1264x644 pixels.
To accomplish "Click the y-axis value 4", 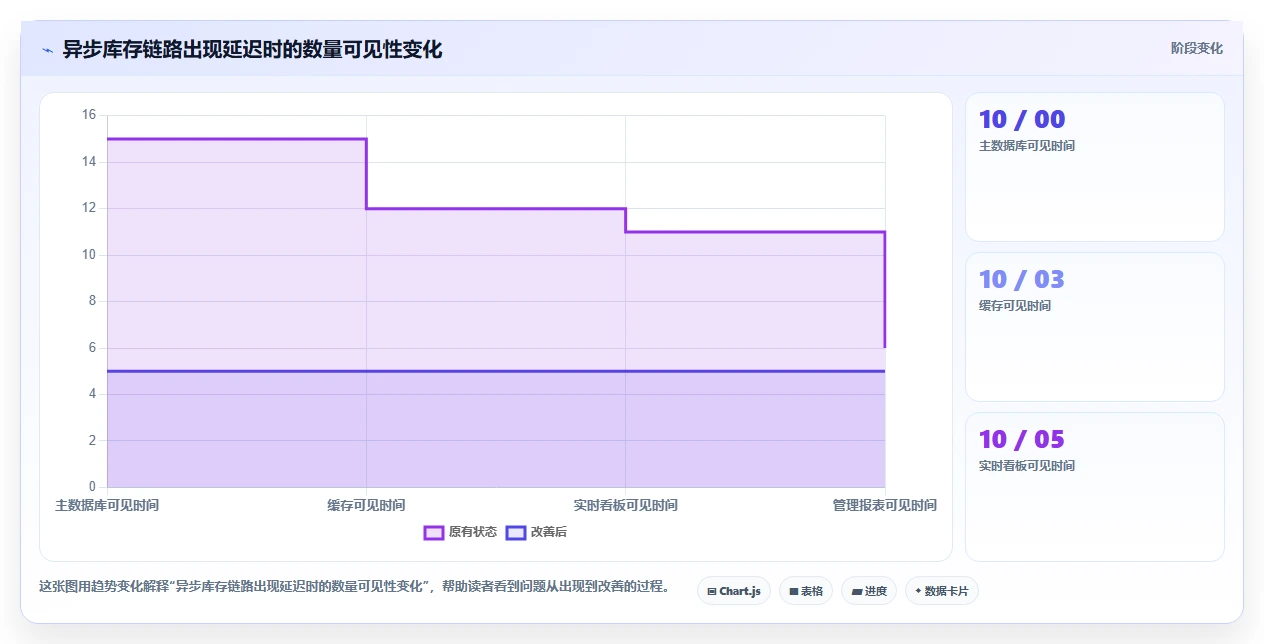I will coord(92,394).
